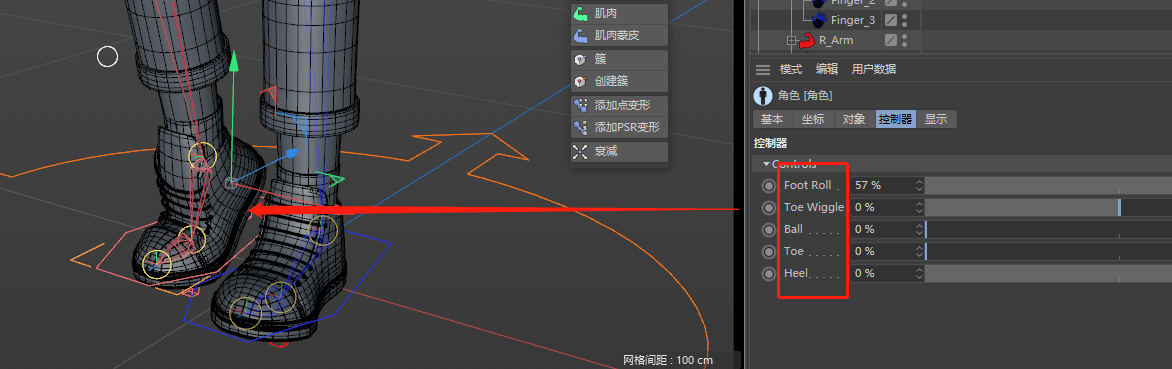Click the Heel slider bar
The height and width of the screenshot is (369, 1172).
1049,273
